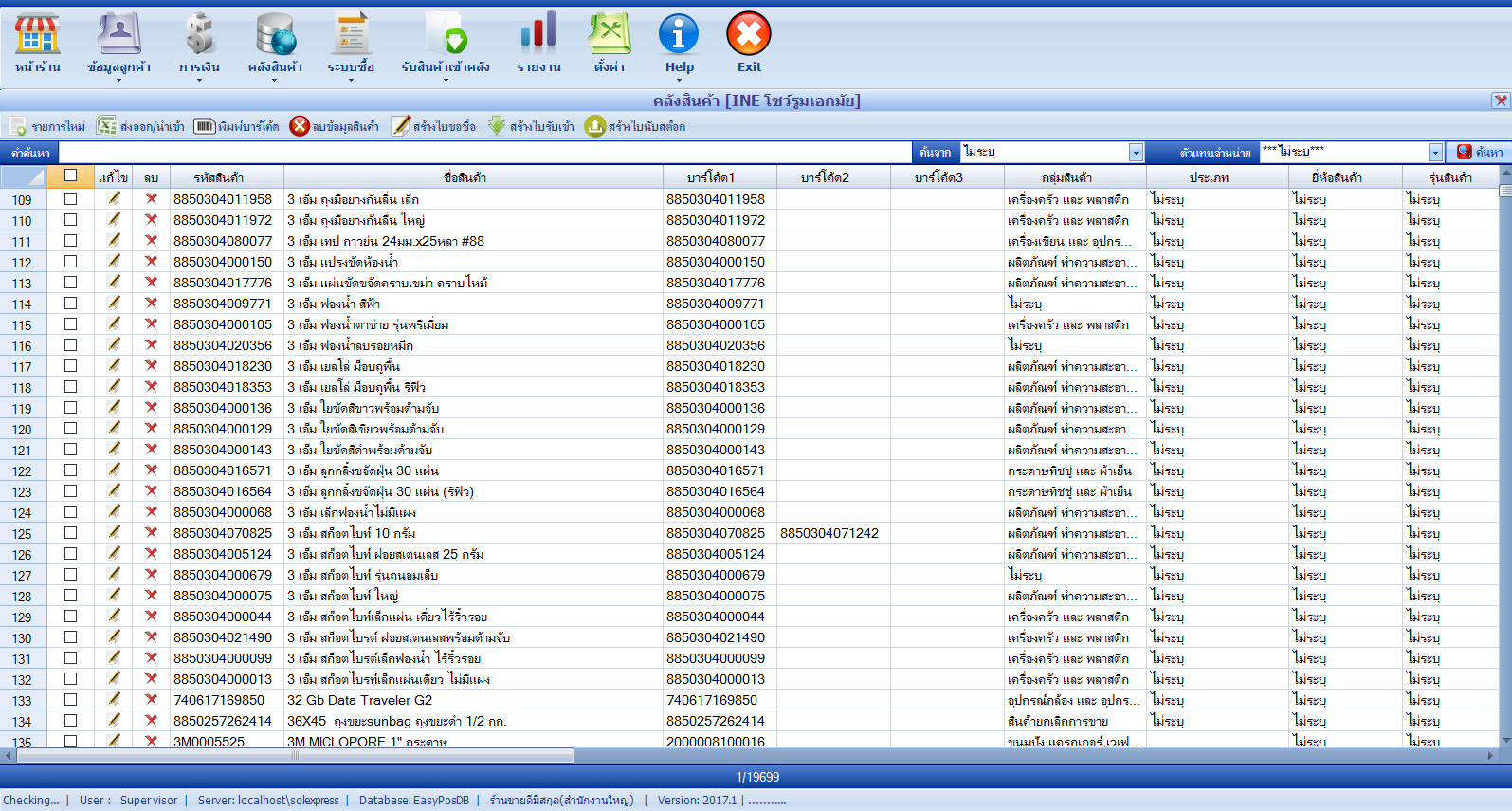Sort by ชื่อสินค้า column header

tap(473, 177)
